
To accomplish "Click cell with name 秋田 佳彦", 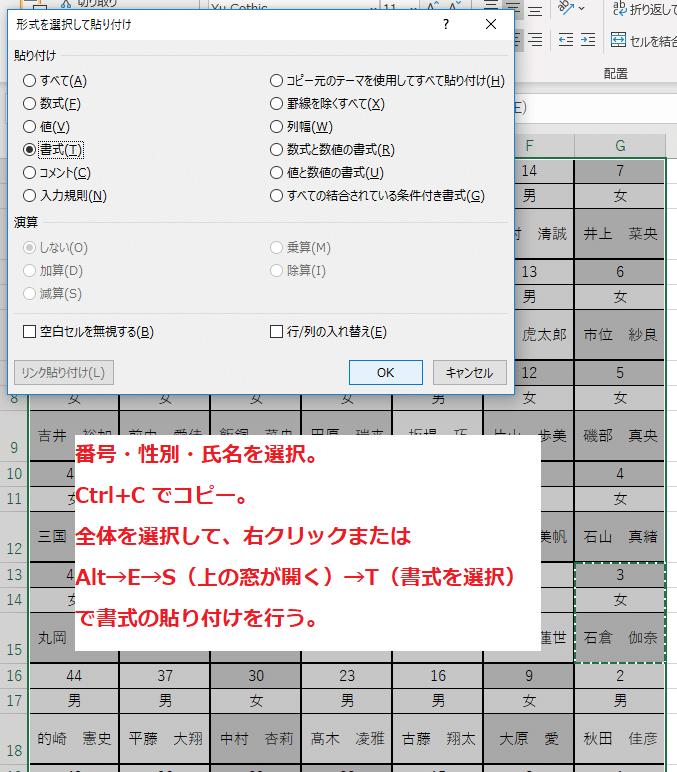I will click(x=620, y=739).
